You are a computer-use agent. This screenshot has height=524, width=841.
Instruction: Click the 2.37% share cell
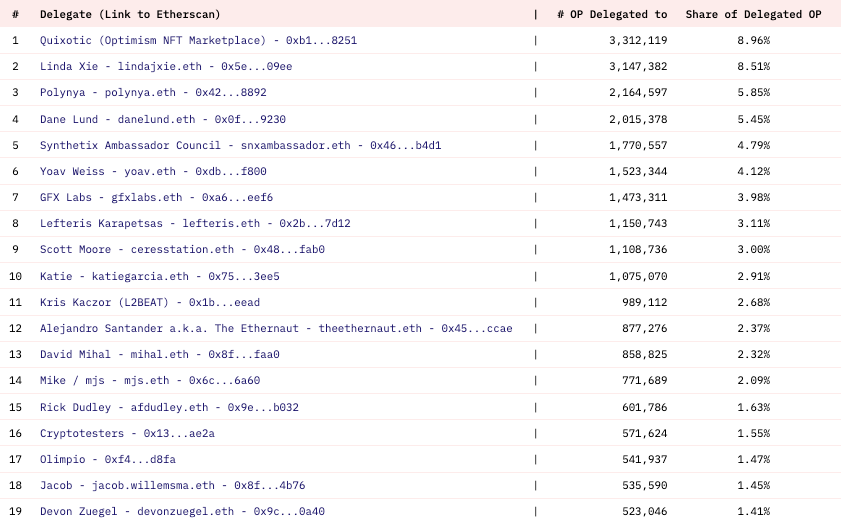click(x=754, y=328)
